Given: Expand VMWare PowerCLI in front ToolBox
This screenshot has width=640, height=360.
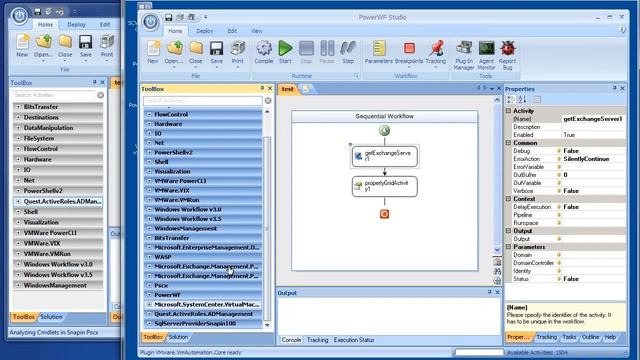Looking at the screenshot, I should 149,181.
